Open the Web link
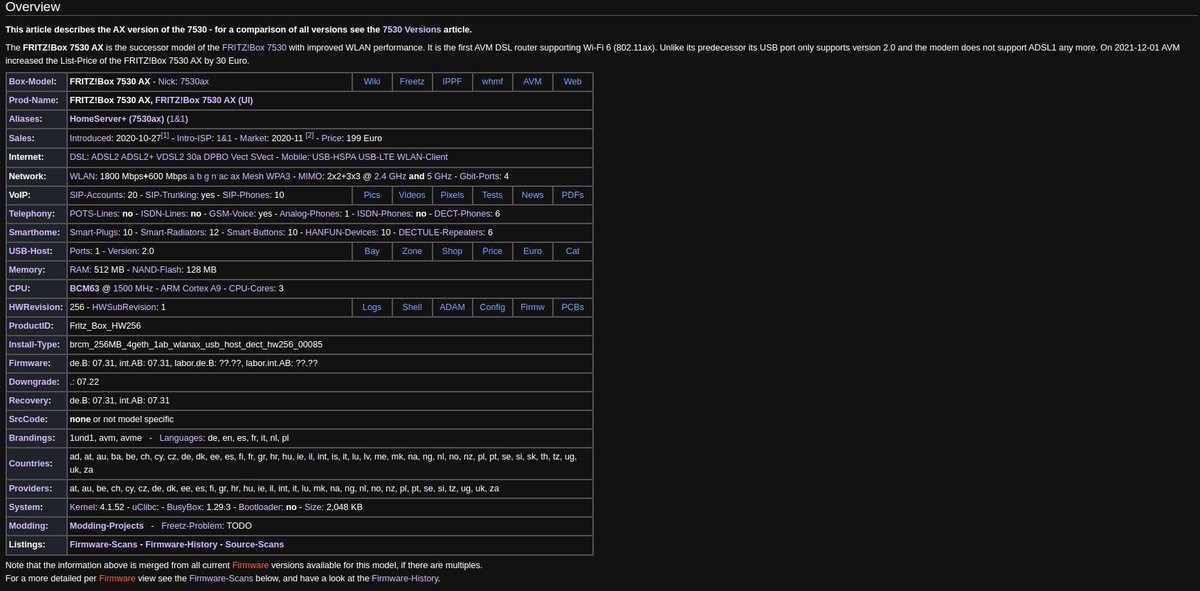The height and width of the screenshot is (591, 1200). click(x=572, y=81)
